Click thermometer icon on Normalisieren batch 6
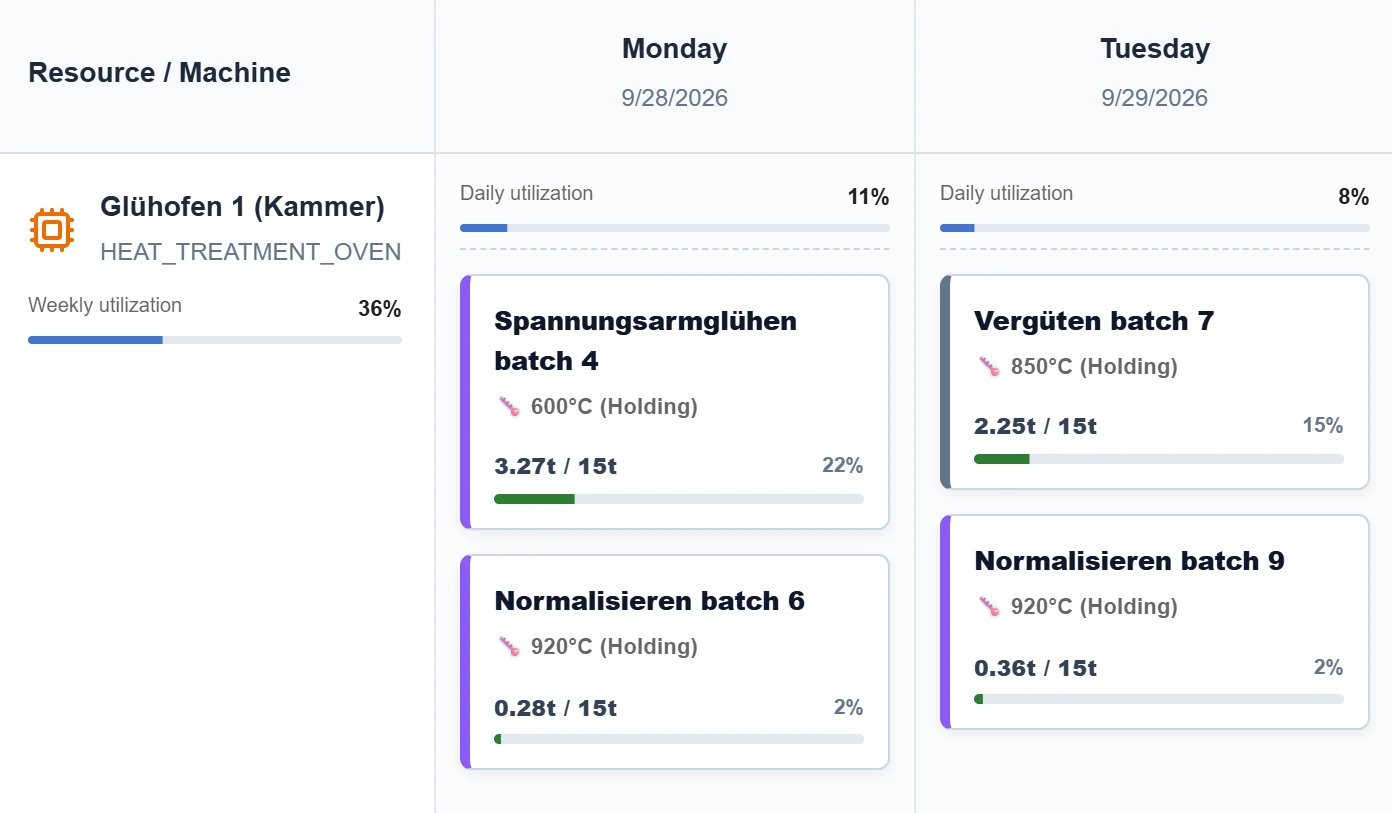Screen dimensions: 1392x813 pos(510,646)
